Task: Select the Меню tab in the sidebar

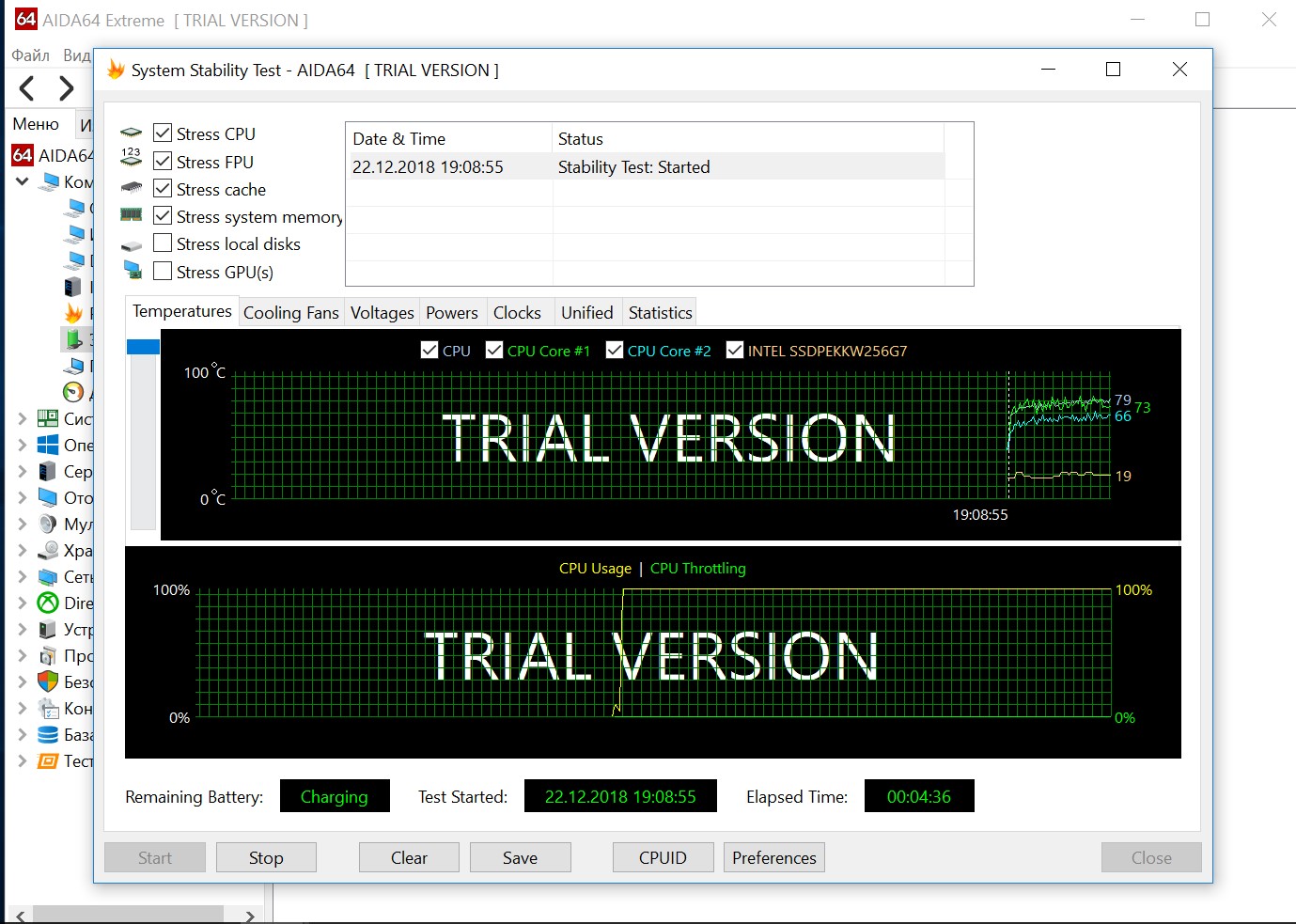Action: [x=36, y=124]
